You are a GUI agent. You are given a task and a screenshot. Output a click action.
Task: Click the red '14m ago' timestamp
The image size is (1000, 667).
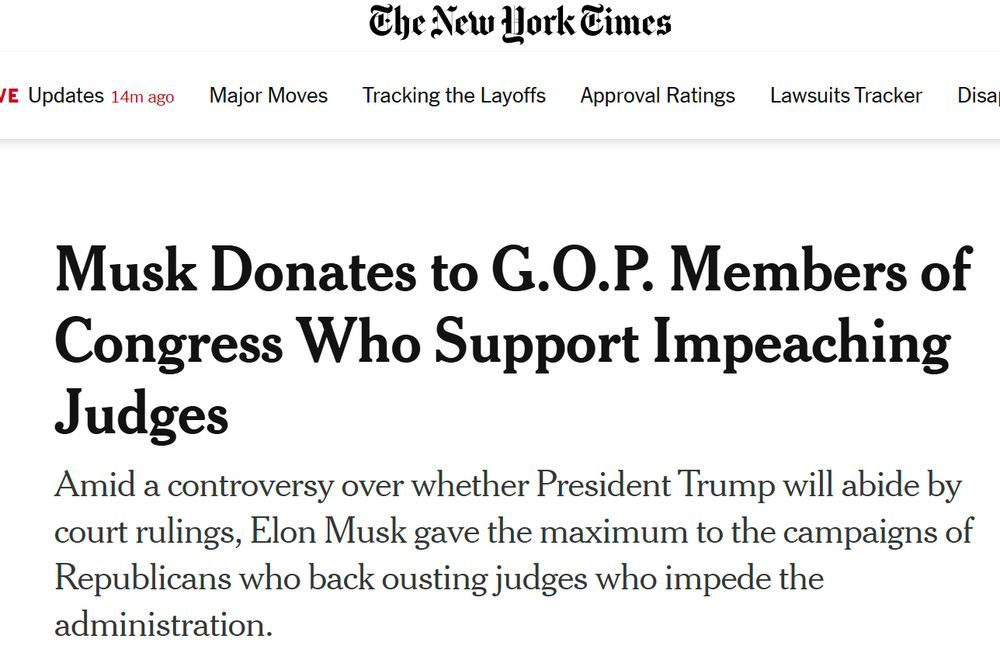tap(142, 97)
